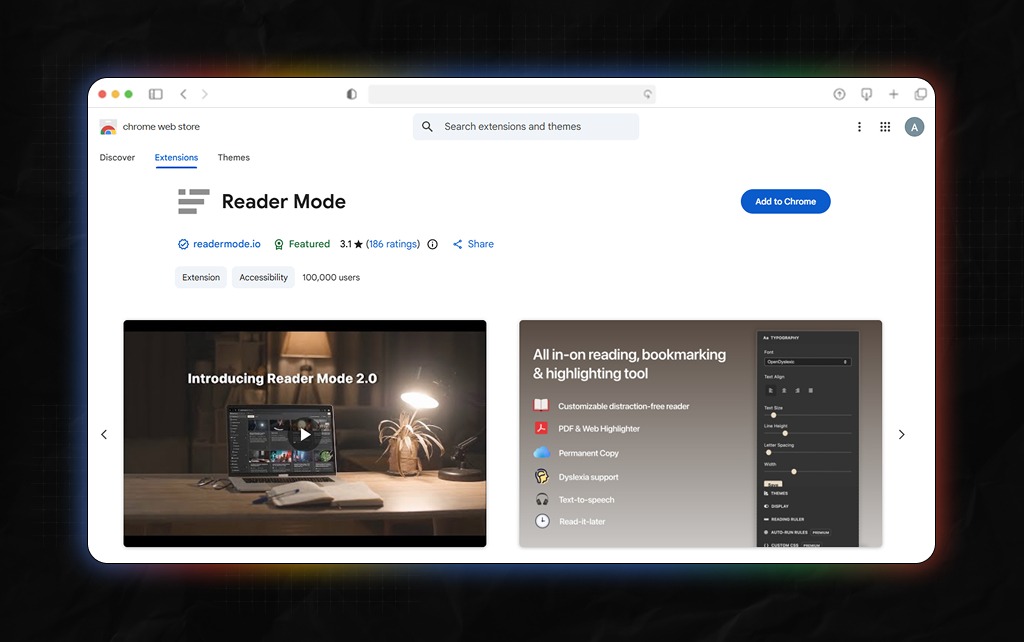
Task: Click the 3.1 star rating
Action: pyautogui.click(x=351, y=244)
